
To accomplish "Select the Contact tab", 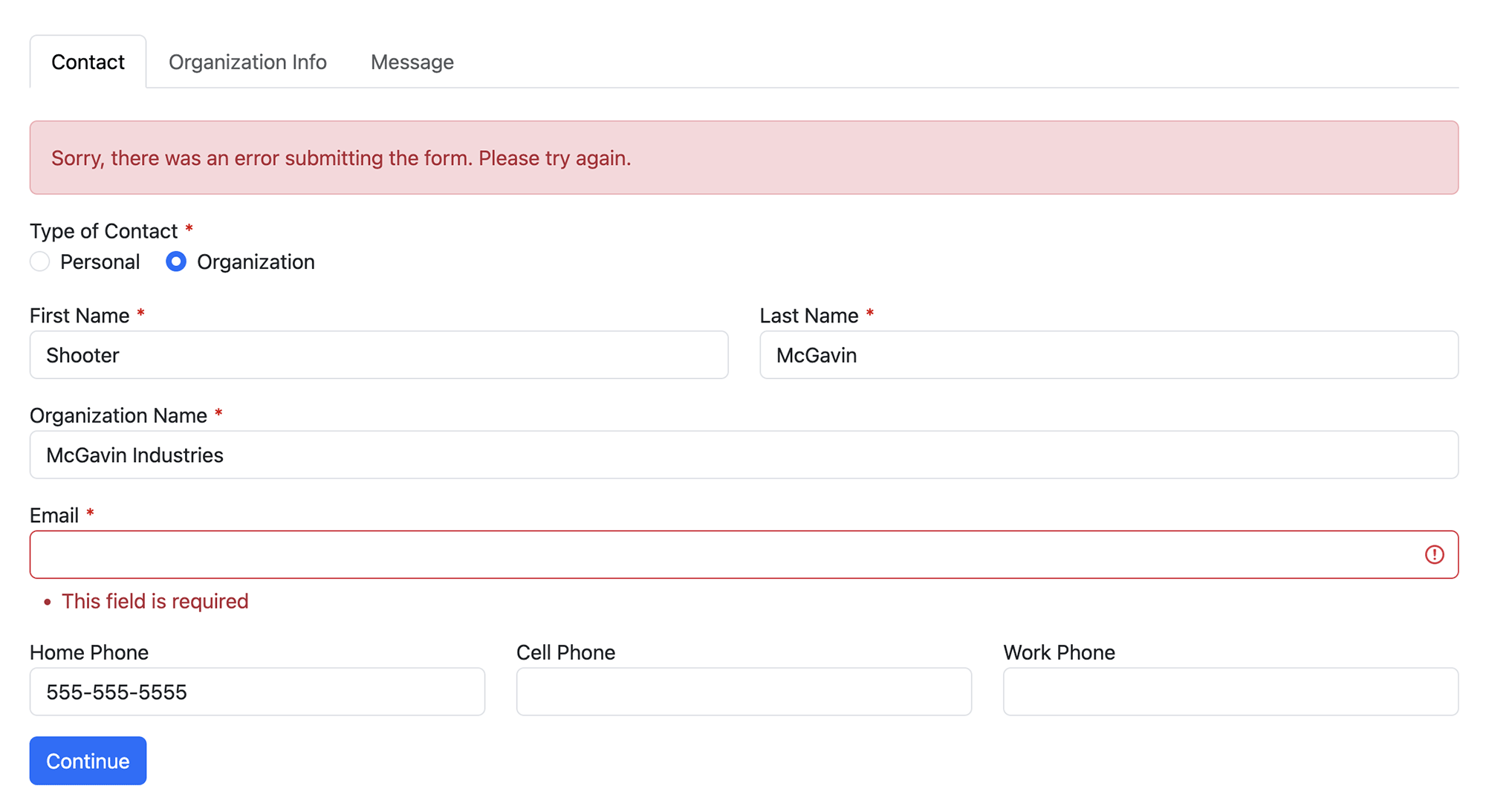I will [x=88, y=62].
